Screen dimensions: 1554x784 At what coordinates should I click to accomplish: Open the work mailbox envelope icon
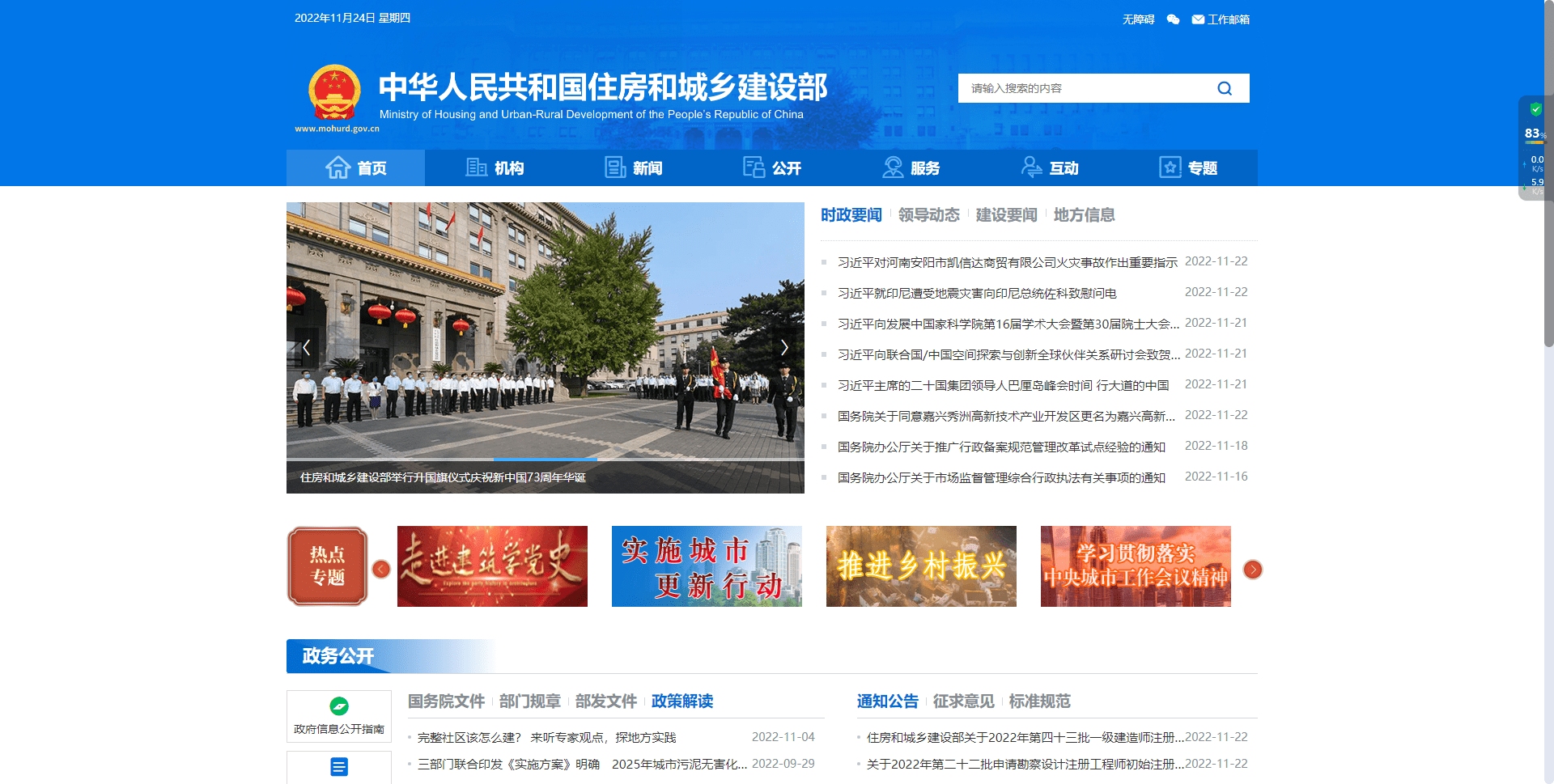tap(1198, 19)
